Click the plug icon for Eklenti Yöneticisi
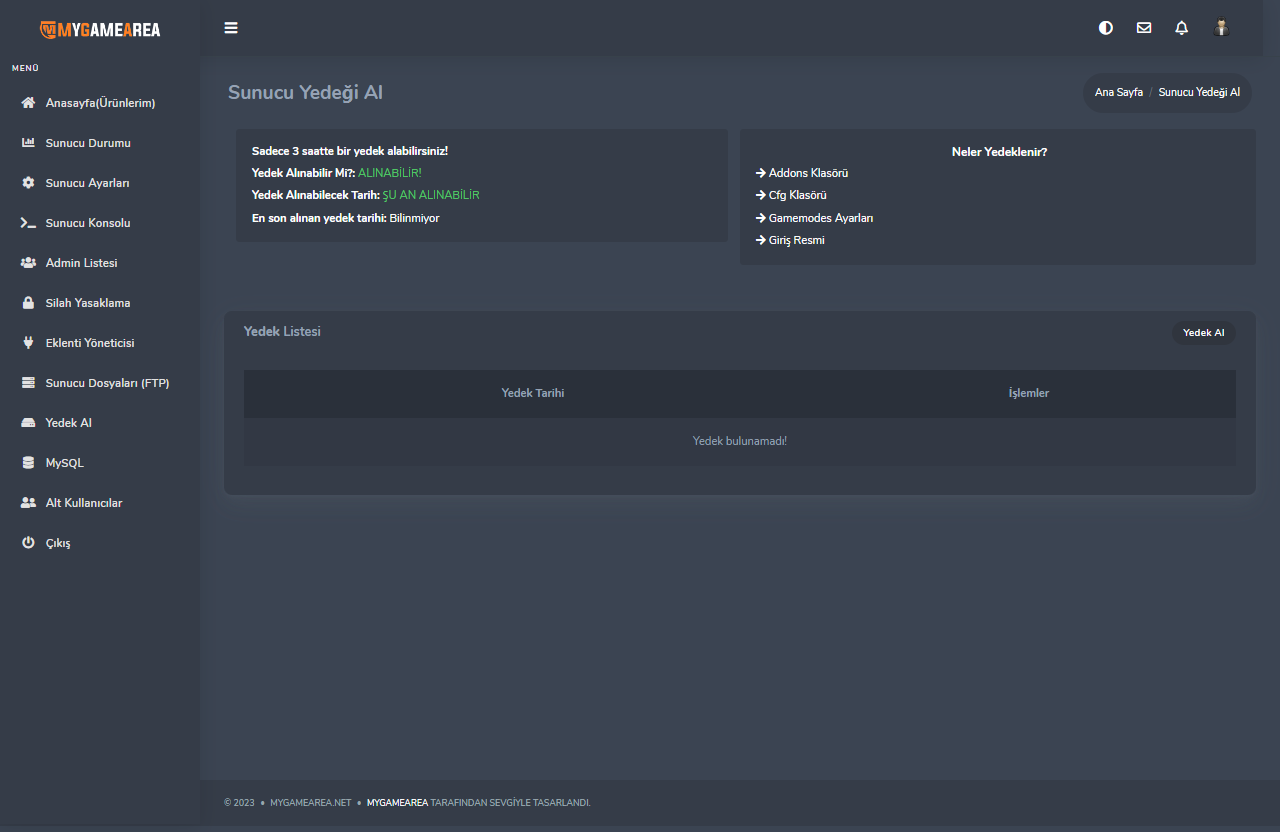The width and height of the screenshot is (1280, 832). 28,343
